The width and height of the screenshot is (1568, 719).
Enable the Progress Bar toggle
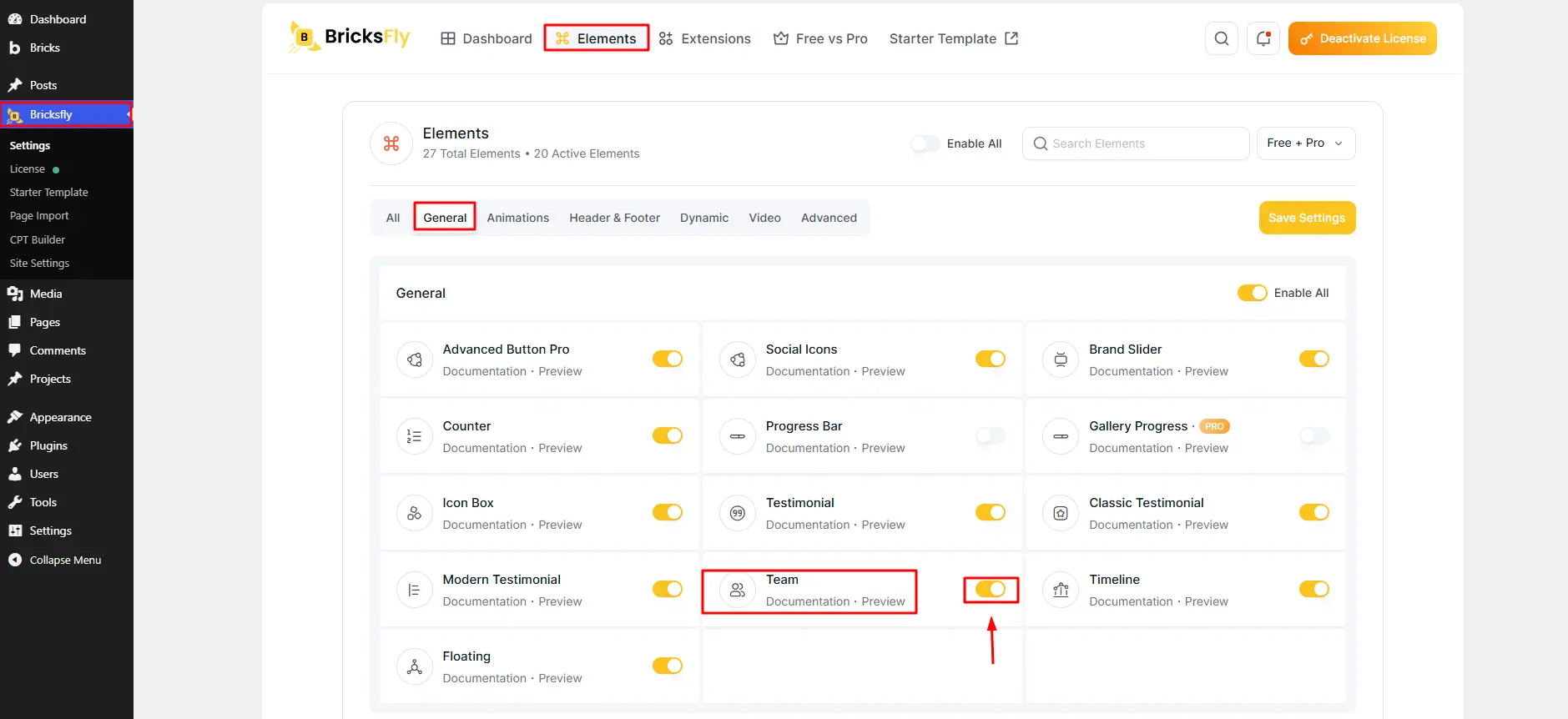coord(991,435)
